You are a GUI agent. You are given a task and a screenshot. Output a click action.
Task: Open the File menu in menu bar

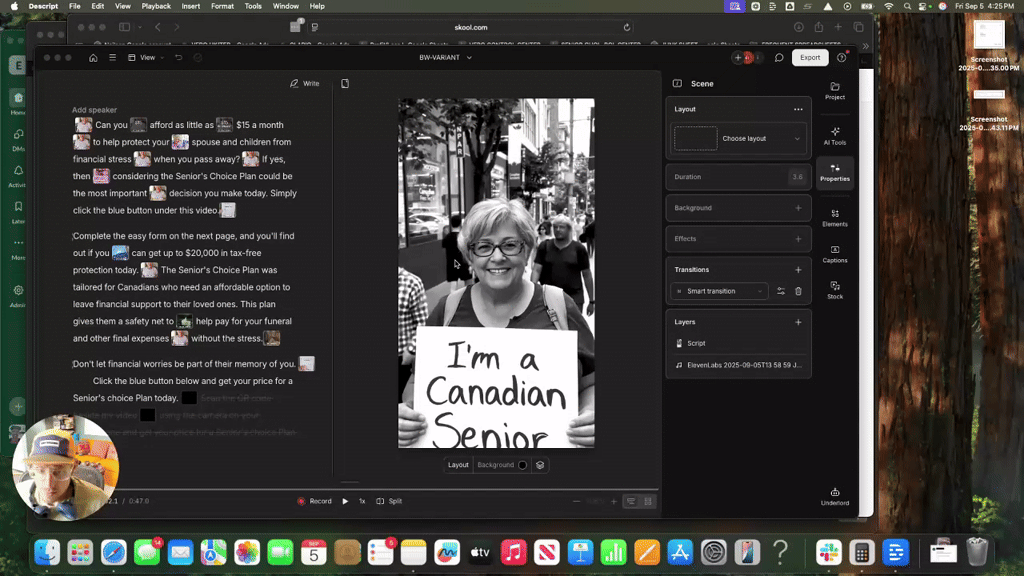(74, 6)
